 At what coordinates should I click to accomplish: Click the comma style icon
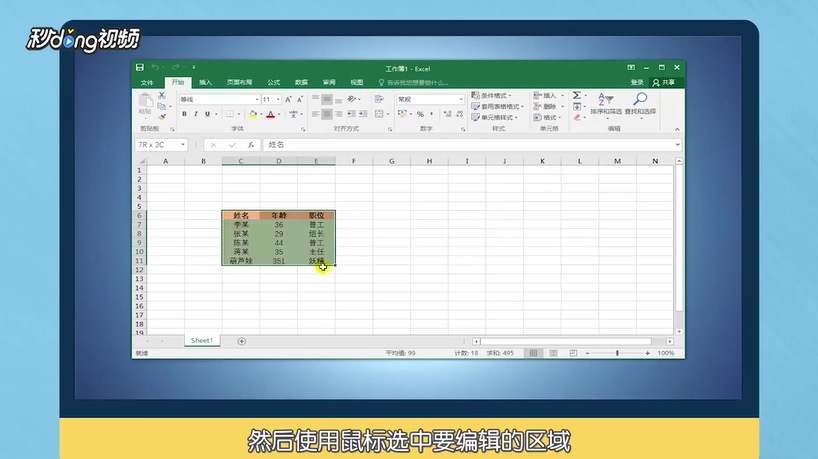tap(431, 114)
